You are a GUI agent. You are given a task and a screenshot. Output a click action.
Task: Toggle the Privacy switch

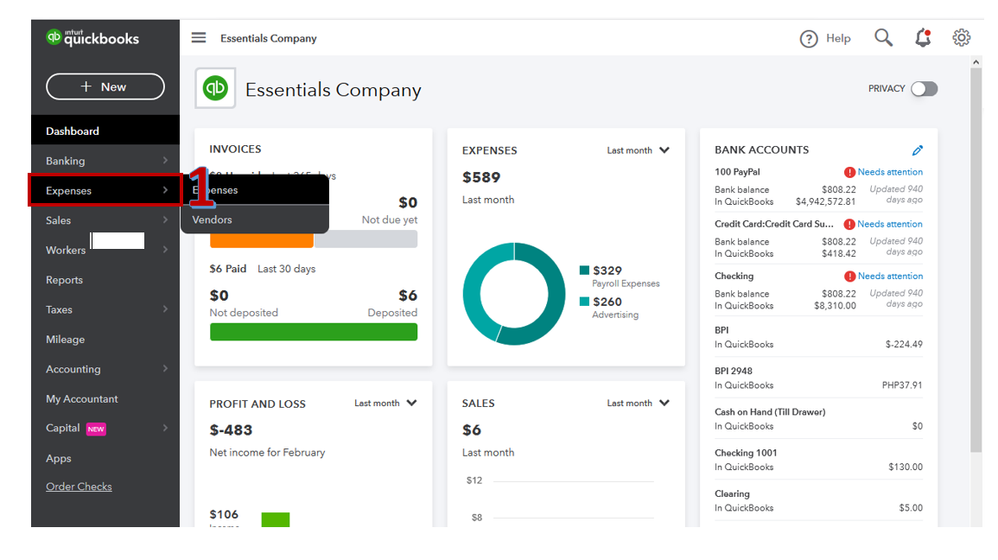pos(924,88)
